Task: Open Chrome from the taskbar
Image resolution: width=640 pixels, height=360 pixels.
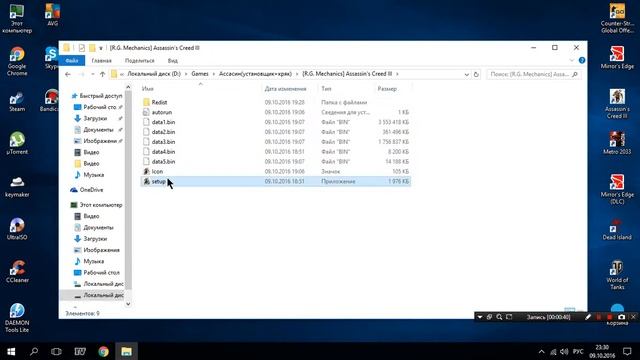Action: point(103,351)
